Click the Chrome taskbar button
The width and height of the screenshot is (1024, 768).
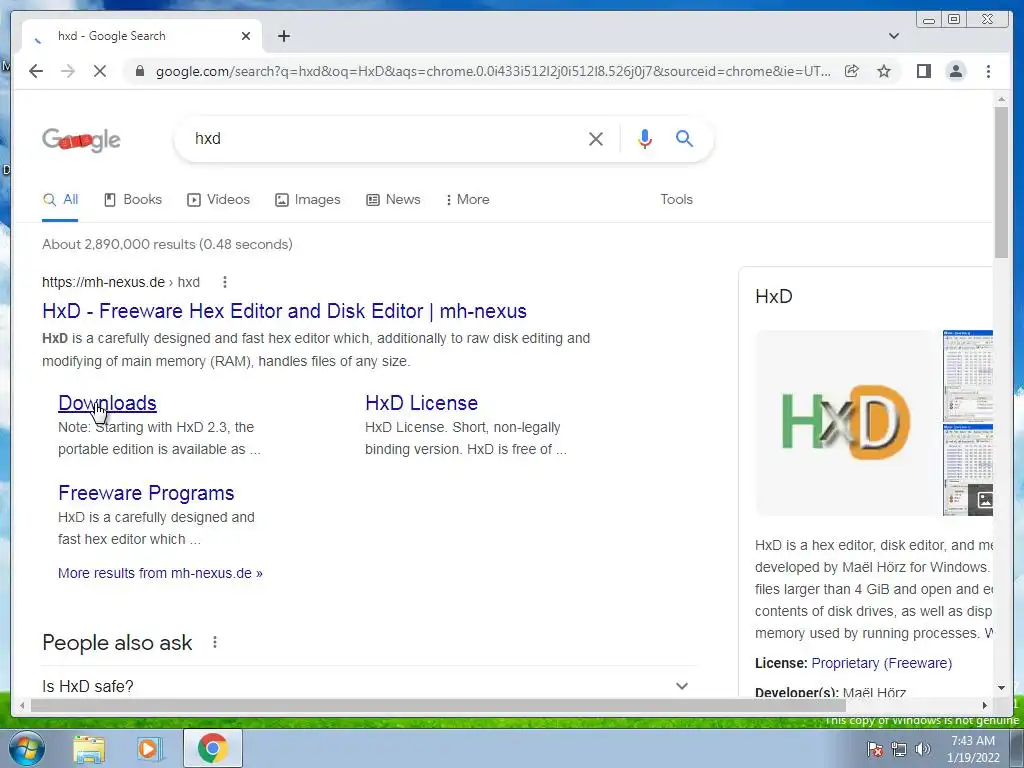coord(212,748)
